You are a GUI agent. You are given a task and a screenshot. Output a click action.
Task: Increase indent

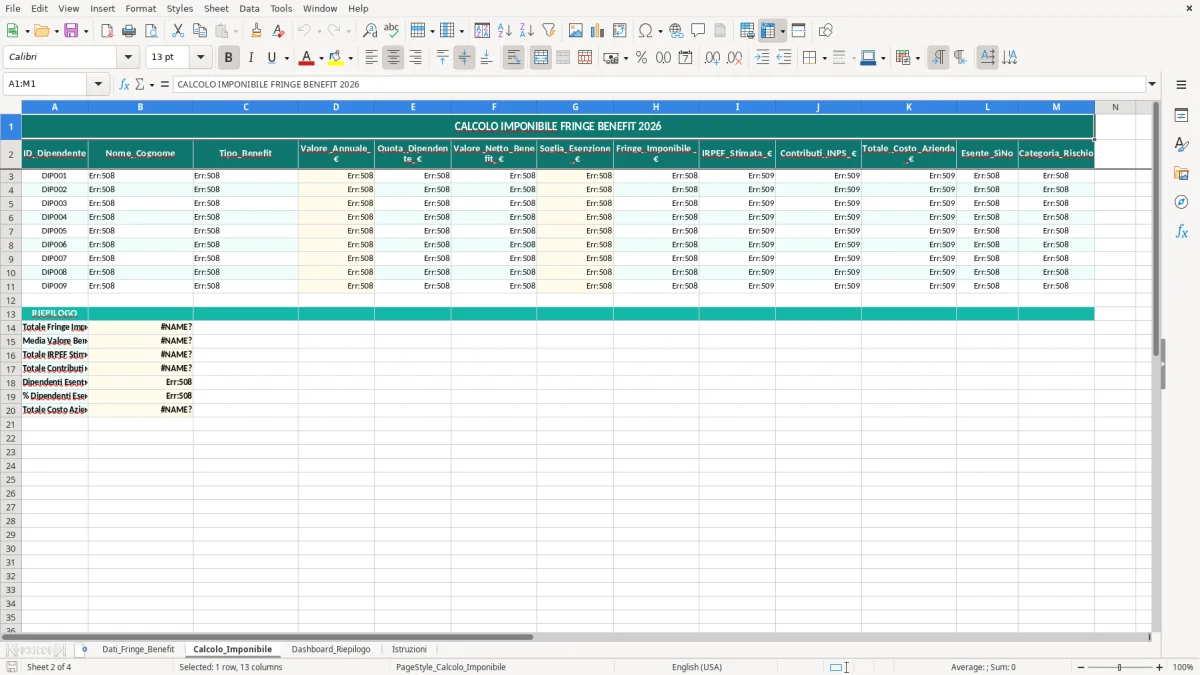pyautogui.click(x=762, y=58)
